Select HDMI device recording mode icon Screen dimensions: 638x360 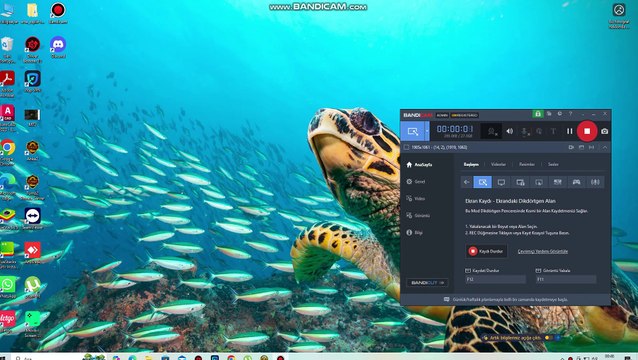tap(557, 182)
